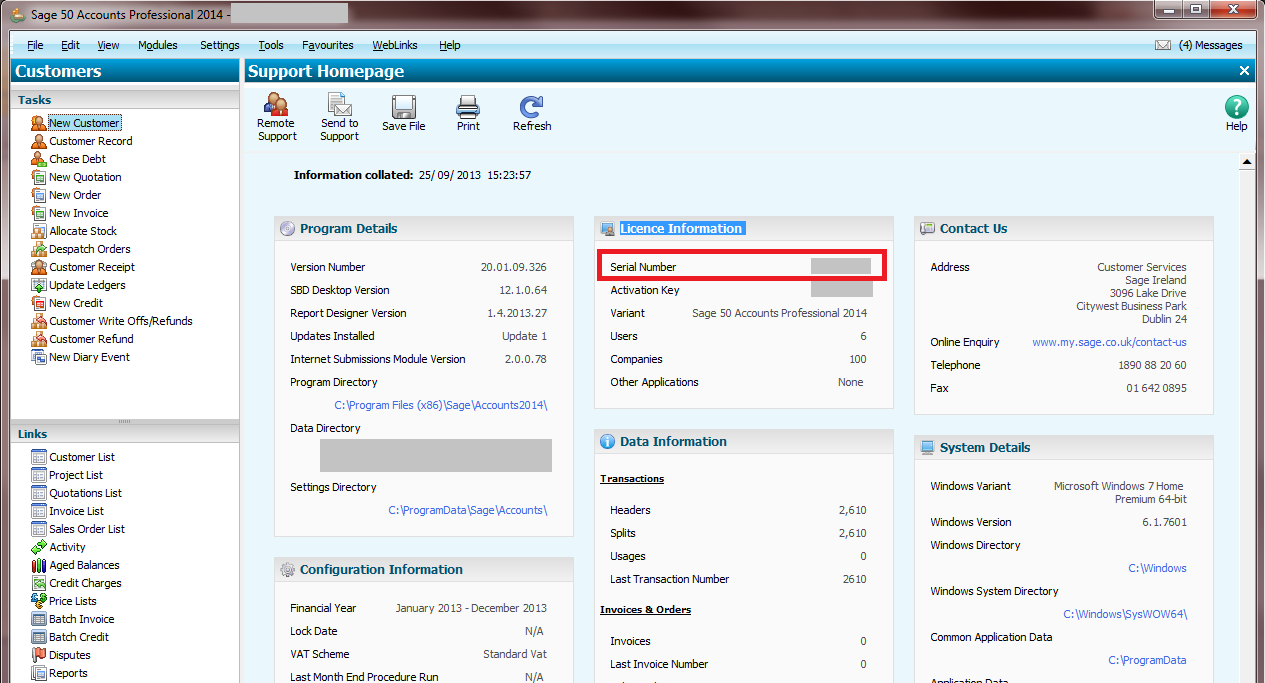Click the telephone number 1890 88 20 60
1265x683 pixels.
coord(1153,365)
